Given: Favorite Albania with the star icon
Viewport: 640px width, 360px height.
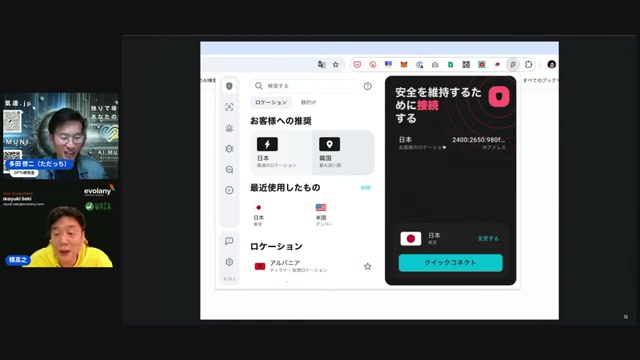Looking at the screenshot, I should pyautogui.click(x=367, y=266).
